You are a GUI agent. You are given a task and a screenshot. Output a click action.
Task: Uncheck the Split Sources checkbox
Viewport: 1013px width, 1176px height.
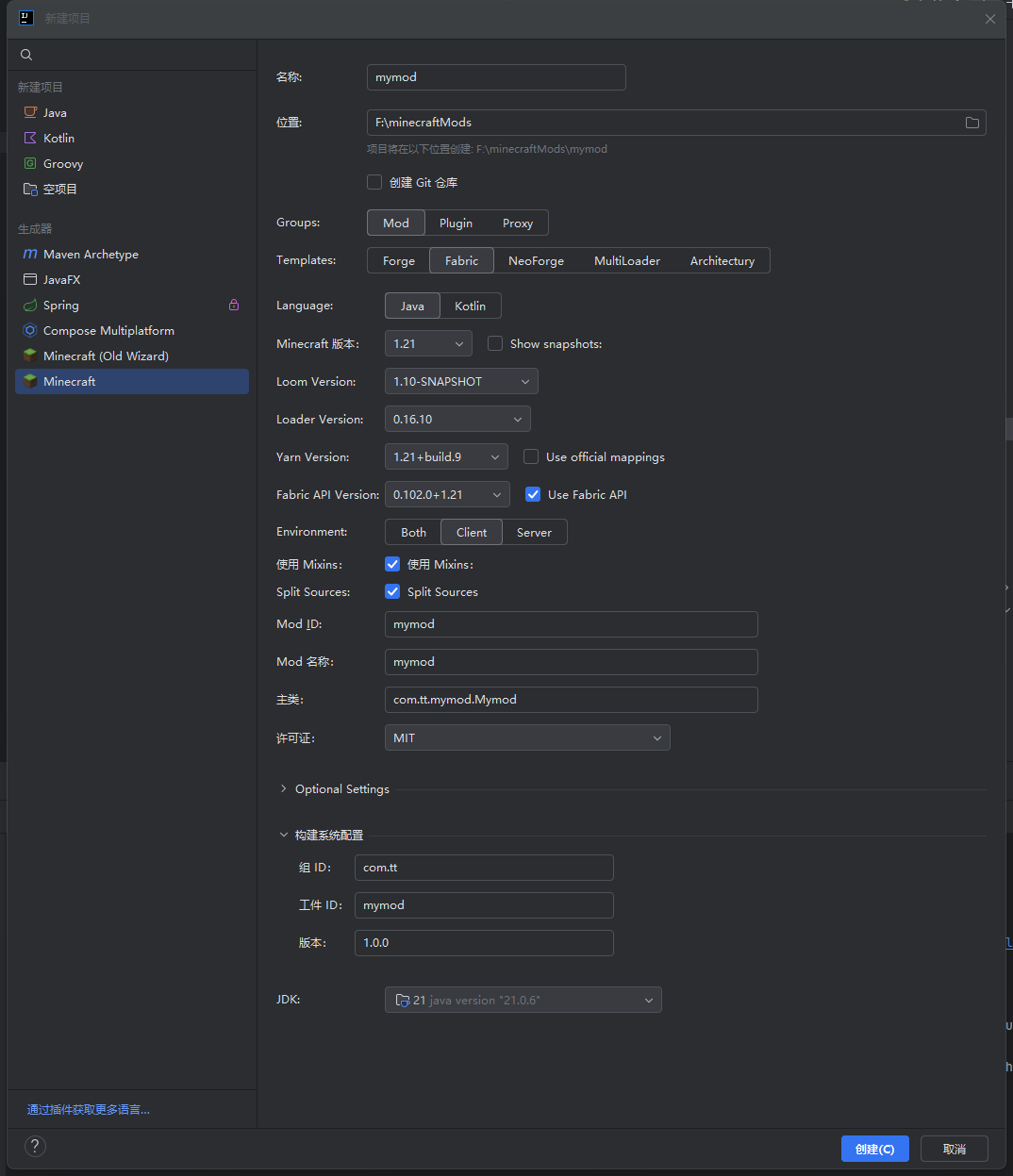pos(392,591)
